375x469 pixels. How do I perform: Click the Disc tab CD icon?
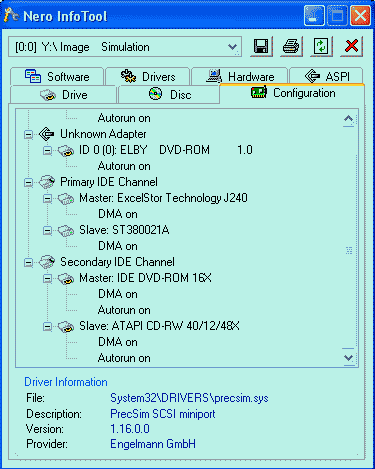155,94
